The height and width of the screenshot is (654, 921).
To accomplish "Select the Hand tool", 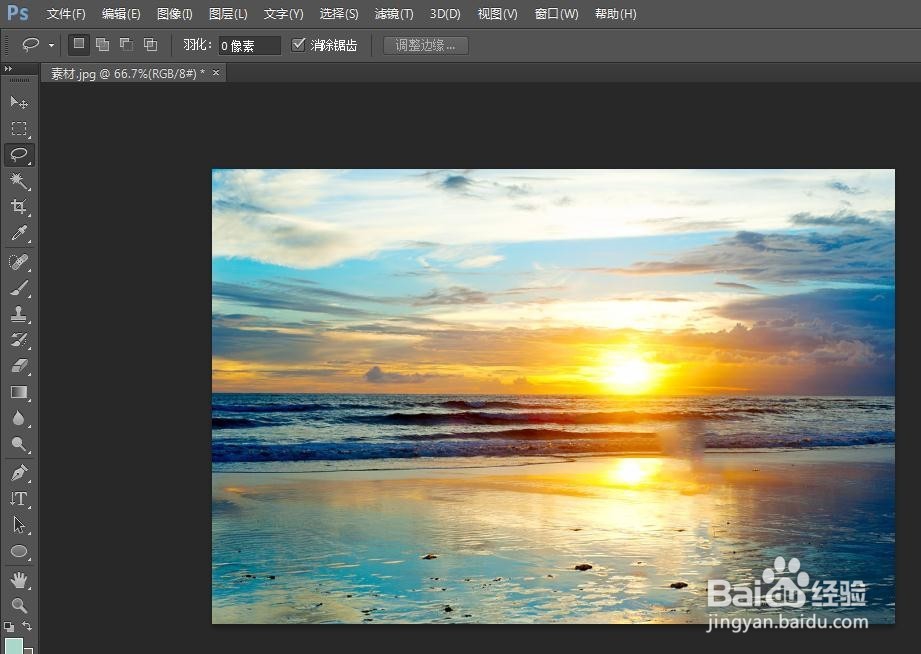I will (19, 580).
